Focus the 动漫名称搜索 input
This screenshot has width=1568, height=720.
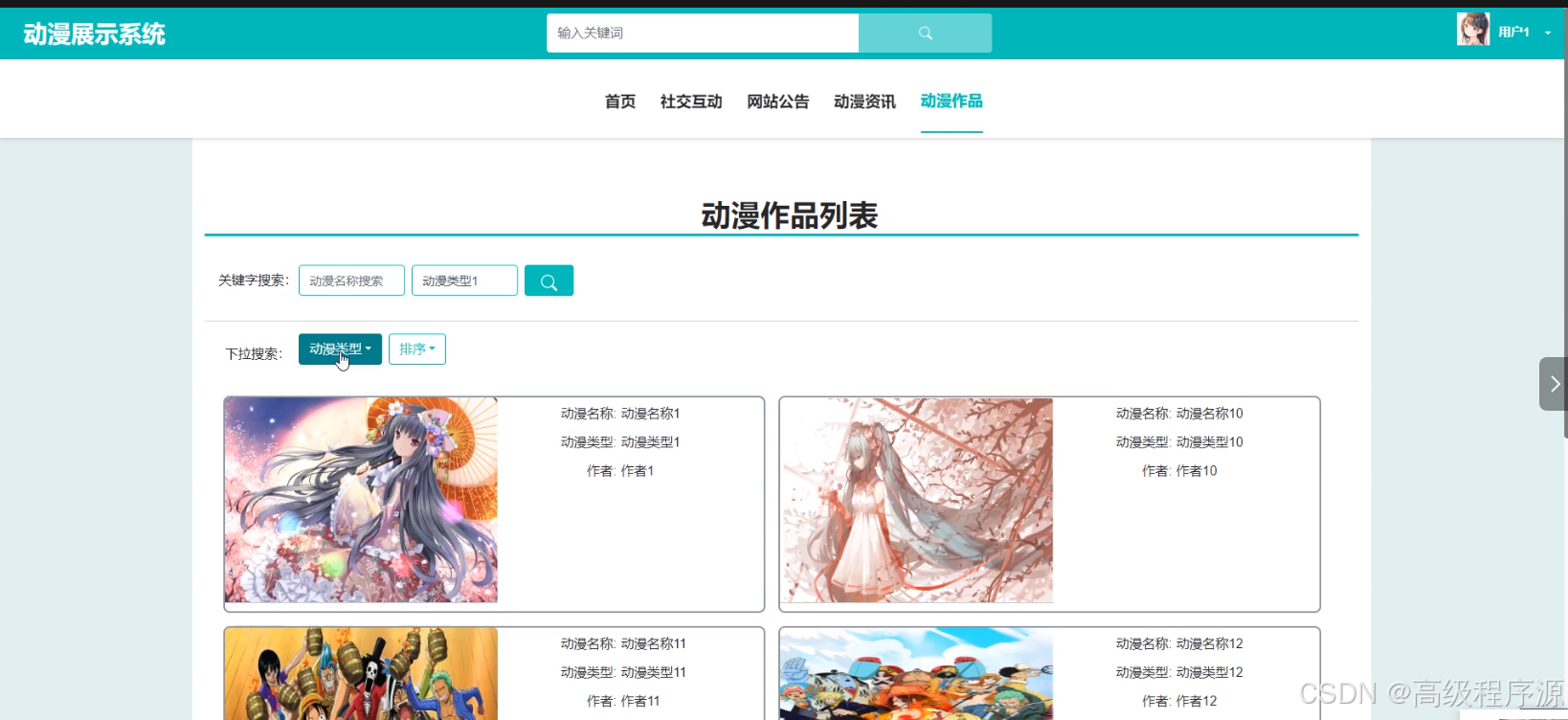pos(351,281)
